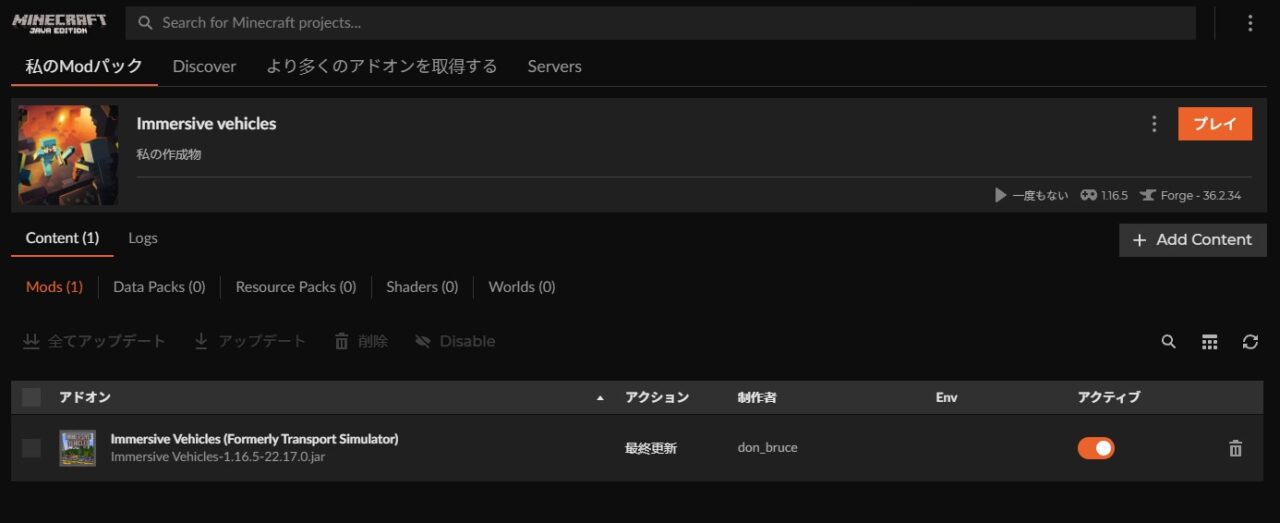Click the Immersive vehicles modpack cover image
This screenshot has height=523, width=1280.
coord(68,155)
